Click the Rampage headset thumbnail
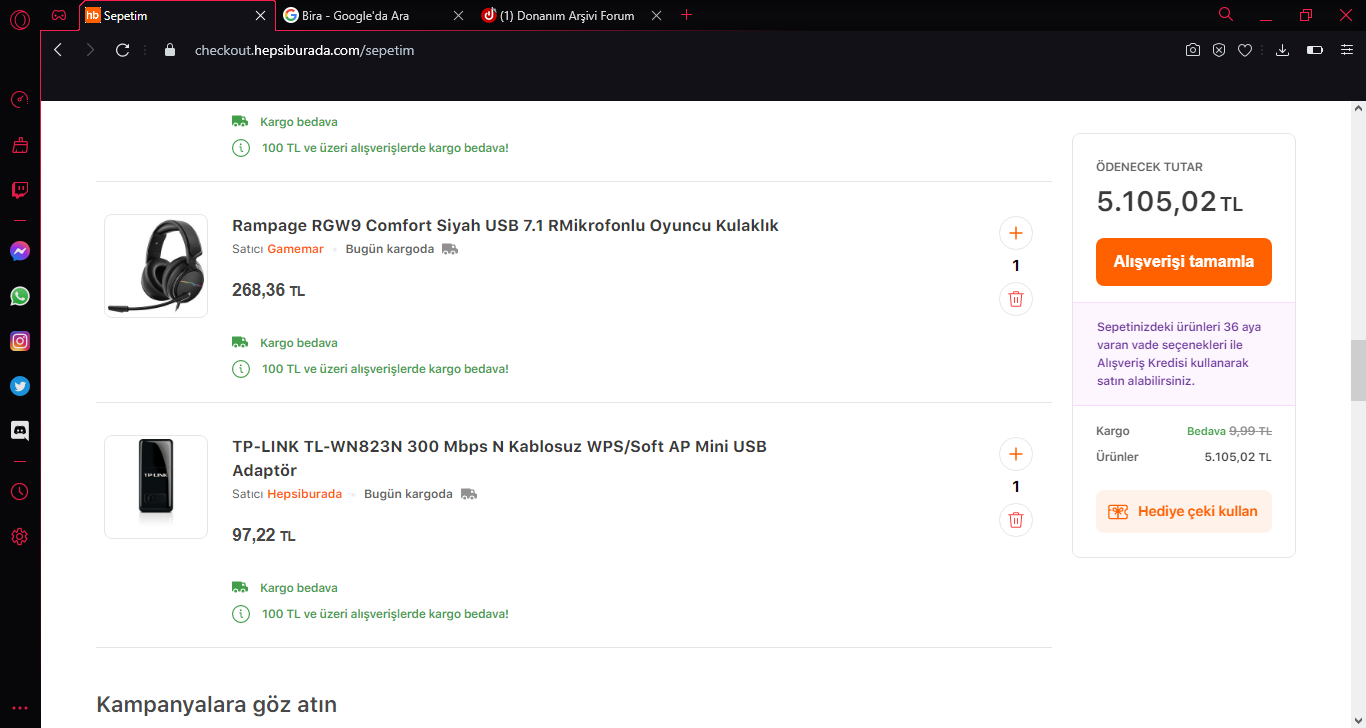1366x728 pixels. (156, 266)
